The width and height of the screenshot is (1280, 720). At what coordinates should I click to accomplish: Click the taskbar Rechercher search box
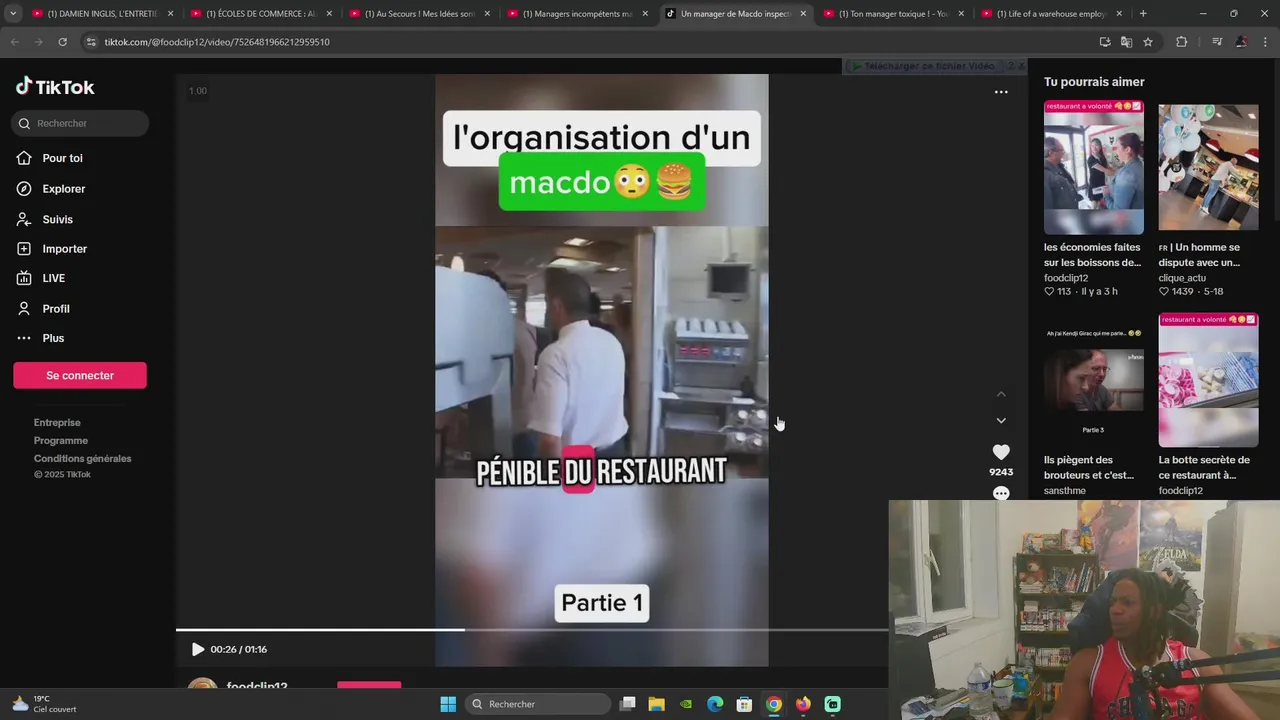540,704
